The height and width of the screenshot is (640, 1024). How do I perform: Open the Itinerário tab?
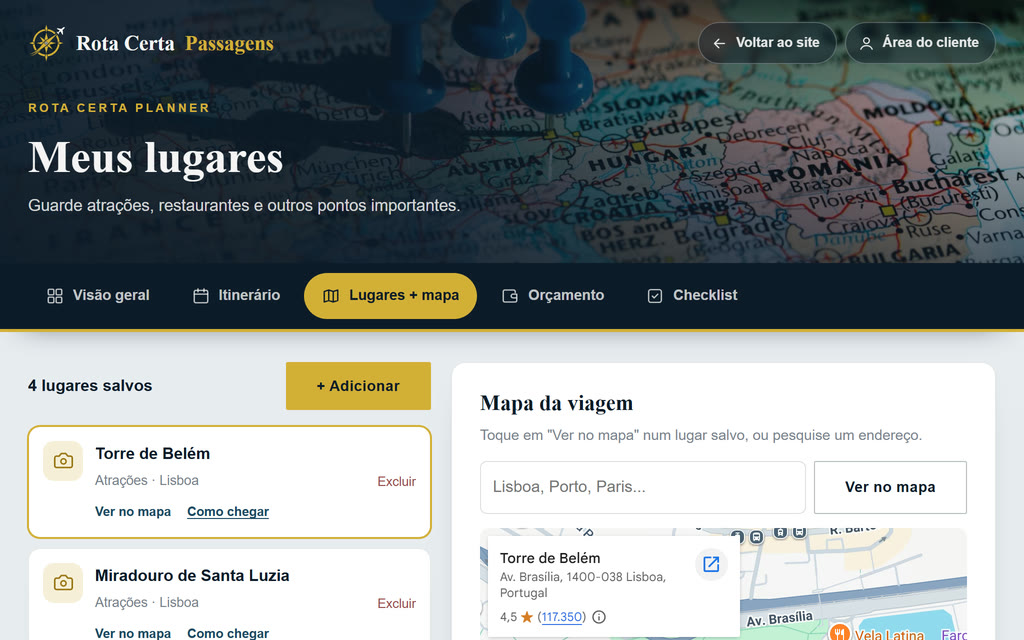click(236, 296)
